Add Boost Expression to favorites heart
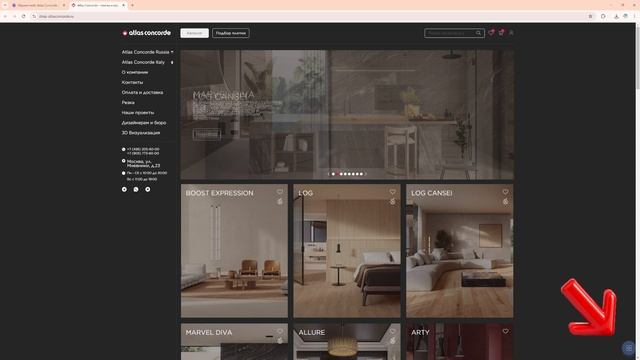The image size is (640, 360). pyautogui.click(x=280, y=192)
